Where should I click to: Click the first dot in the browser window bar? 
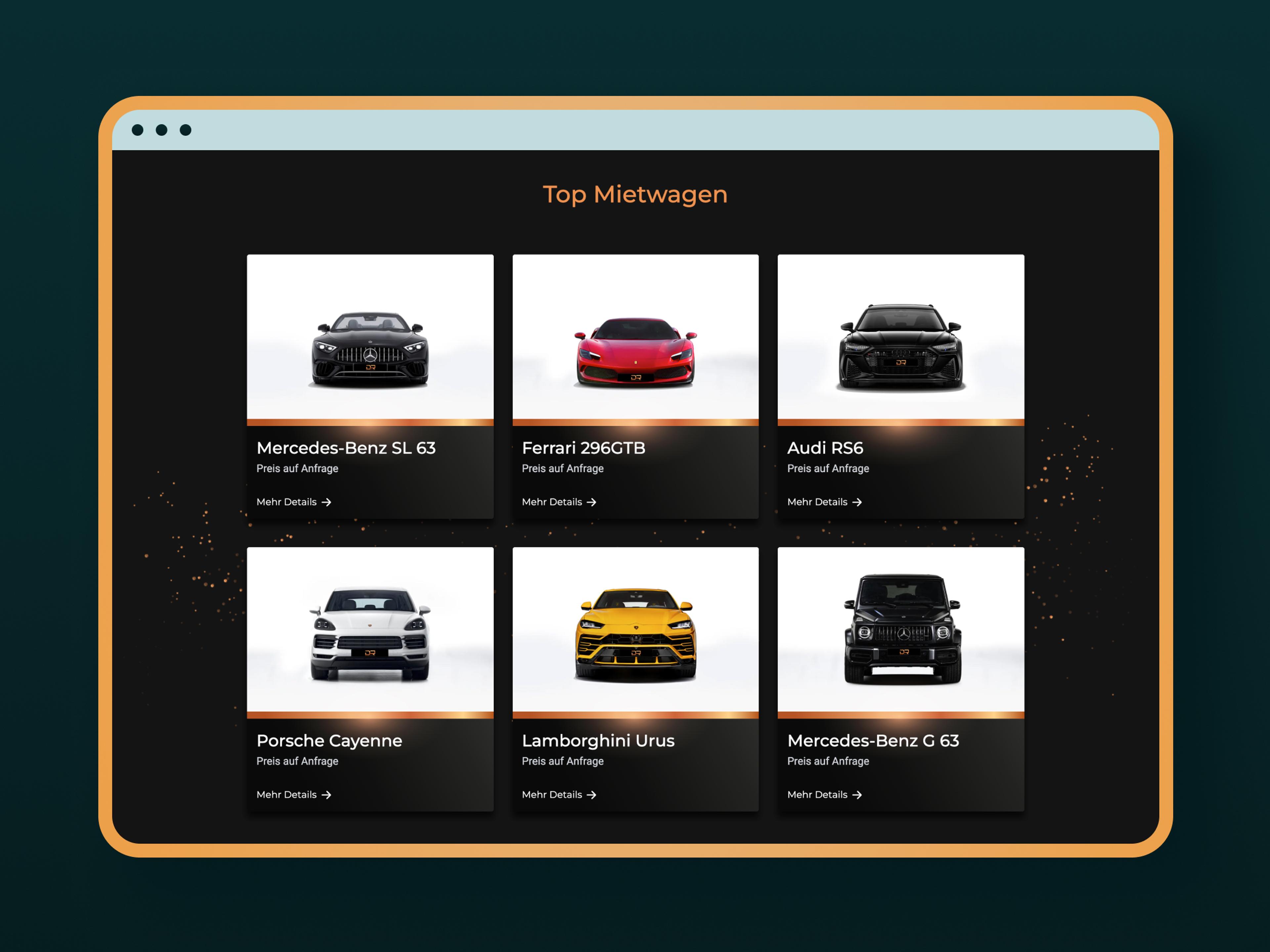138,130
